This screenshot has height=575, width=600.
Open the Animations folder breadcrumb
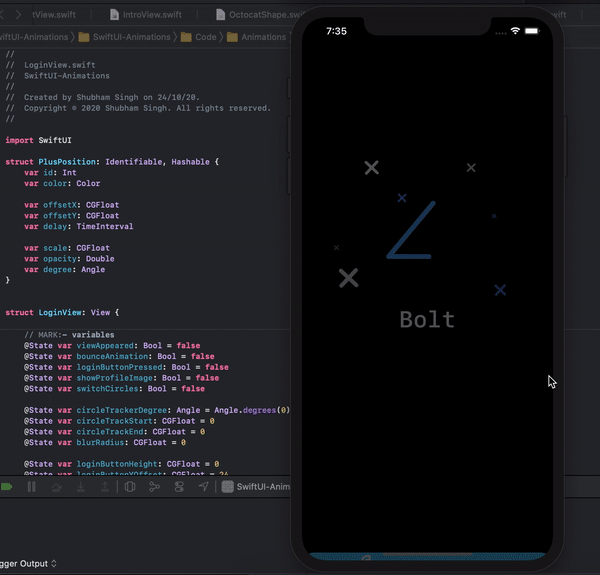[x=256, y=37]
